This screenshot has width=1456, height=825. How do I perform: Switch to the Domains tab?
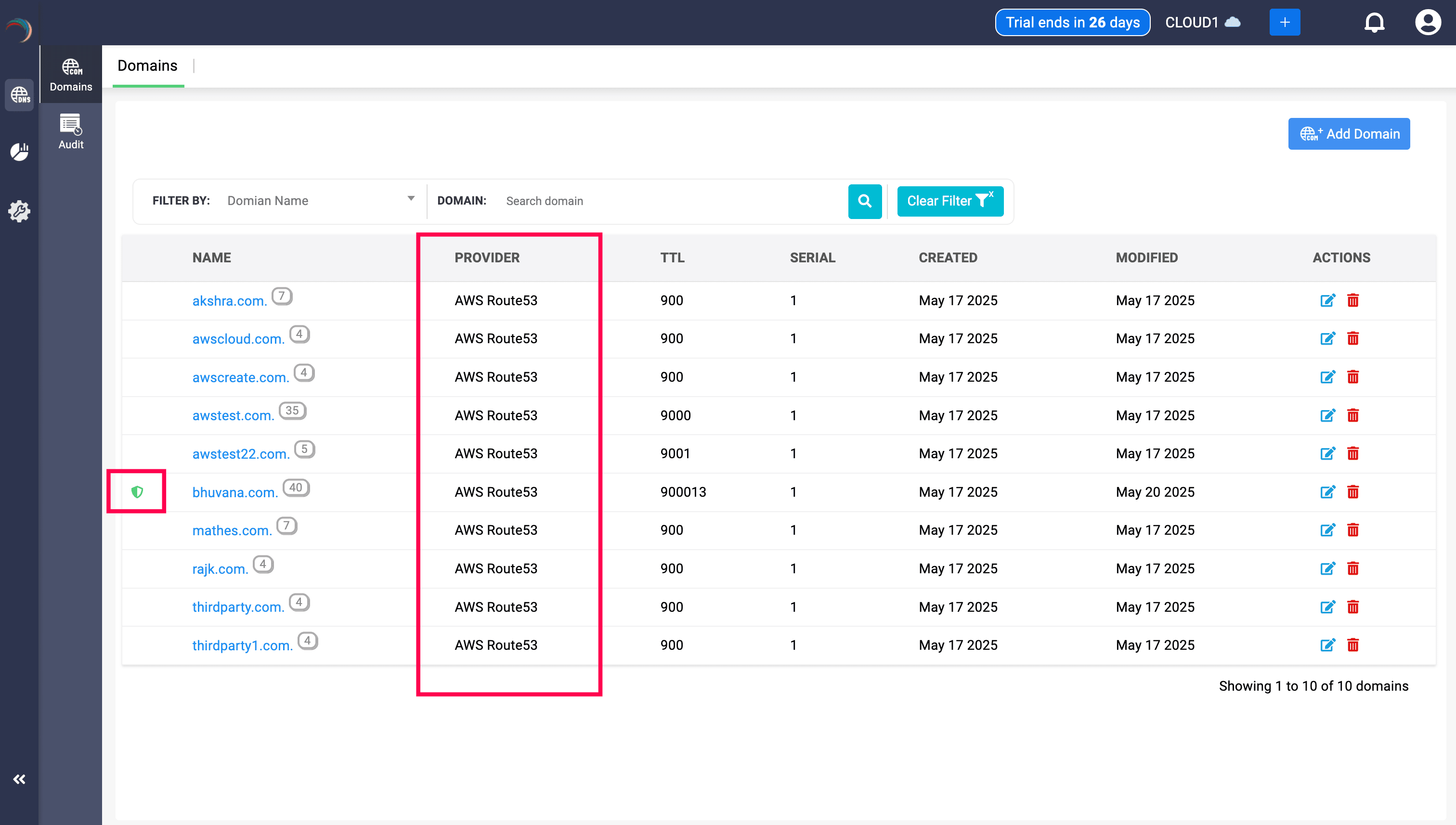click(147, 66)
